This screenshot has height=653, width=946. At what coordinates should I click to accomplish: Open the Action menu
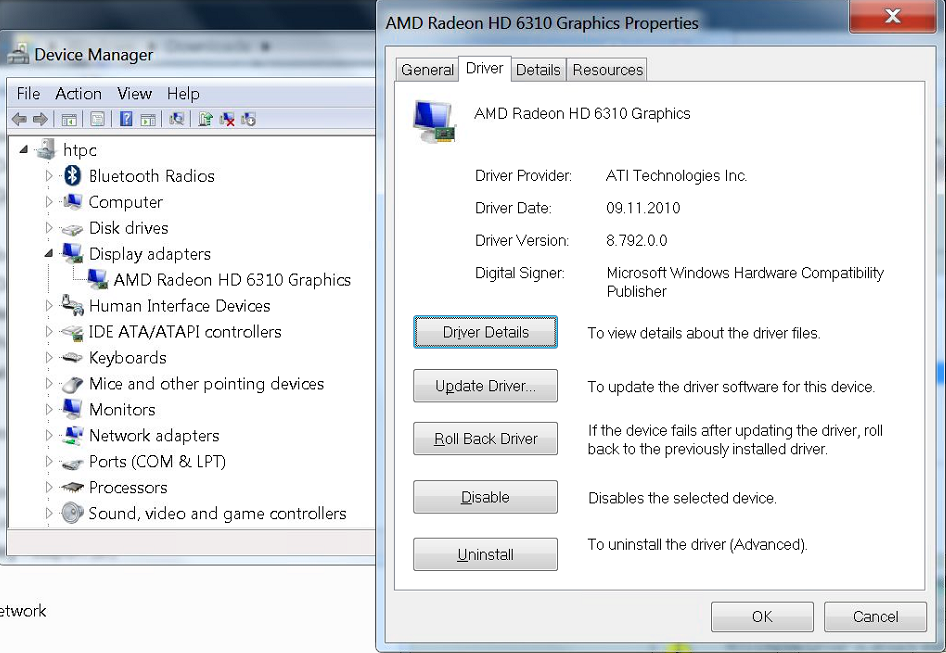(78, 94)
